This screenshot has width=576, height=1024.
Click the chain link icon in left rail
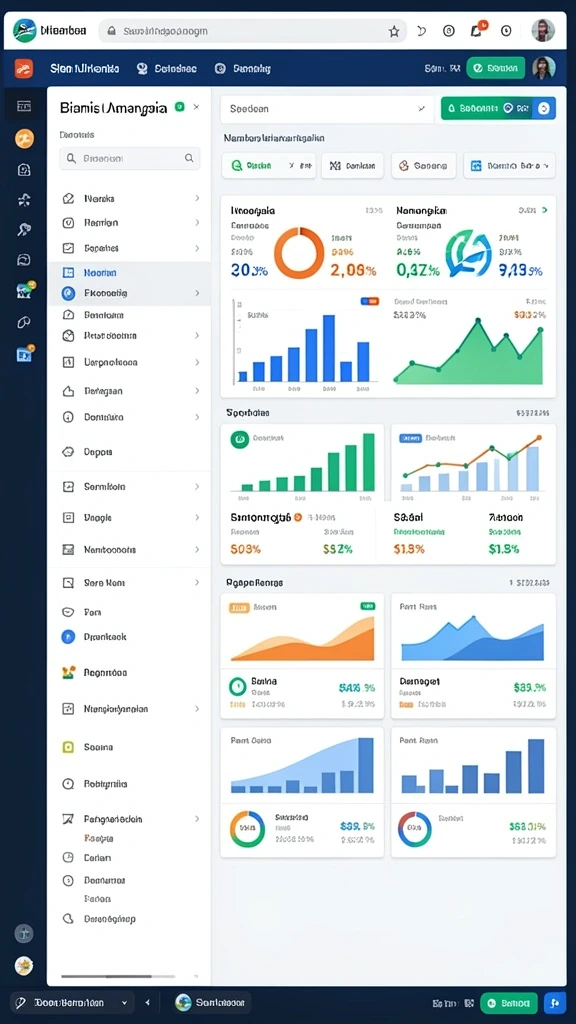pos(24,321)
